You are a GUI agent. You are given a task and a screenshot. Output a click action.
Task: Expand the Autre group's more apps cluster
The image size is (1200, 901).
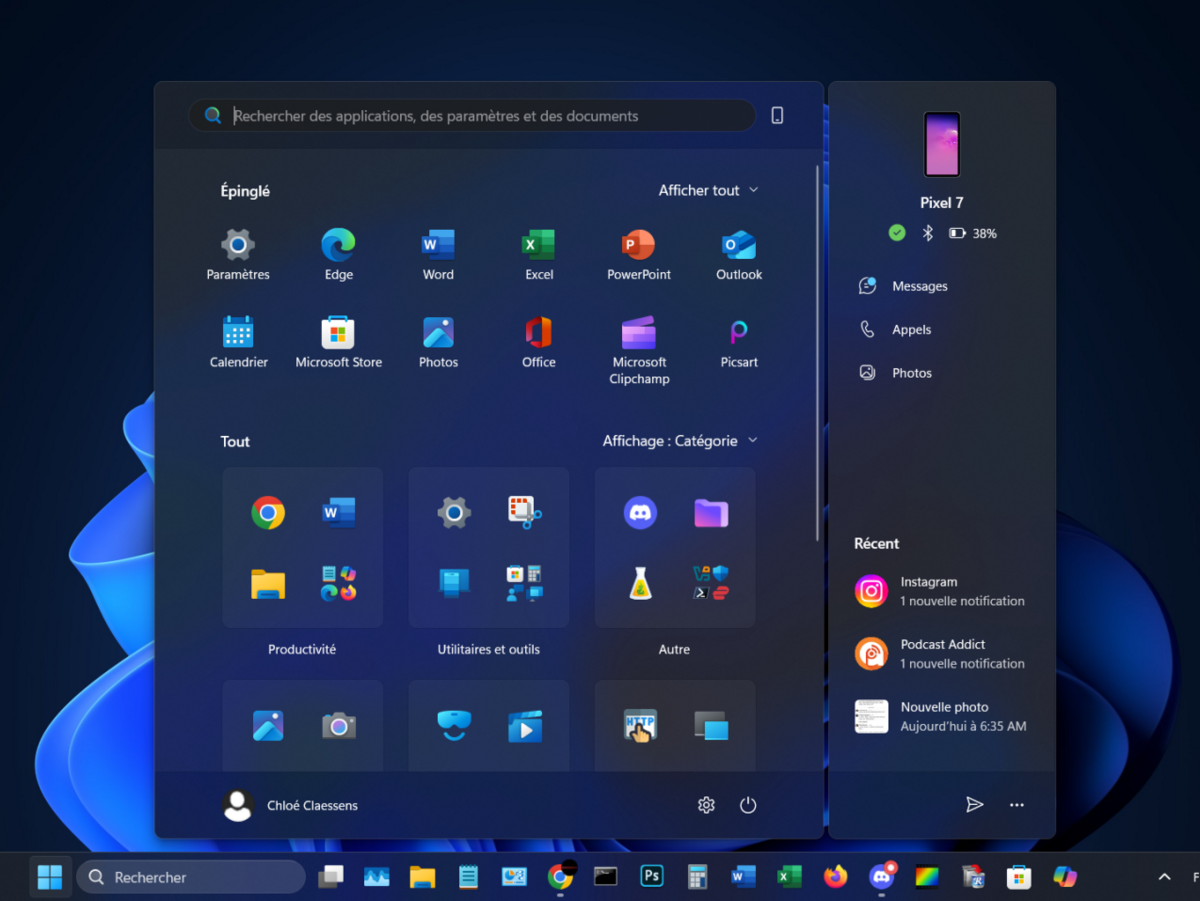(x=711, y=584)
